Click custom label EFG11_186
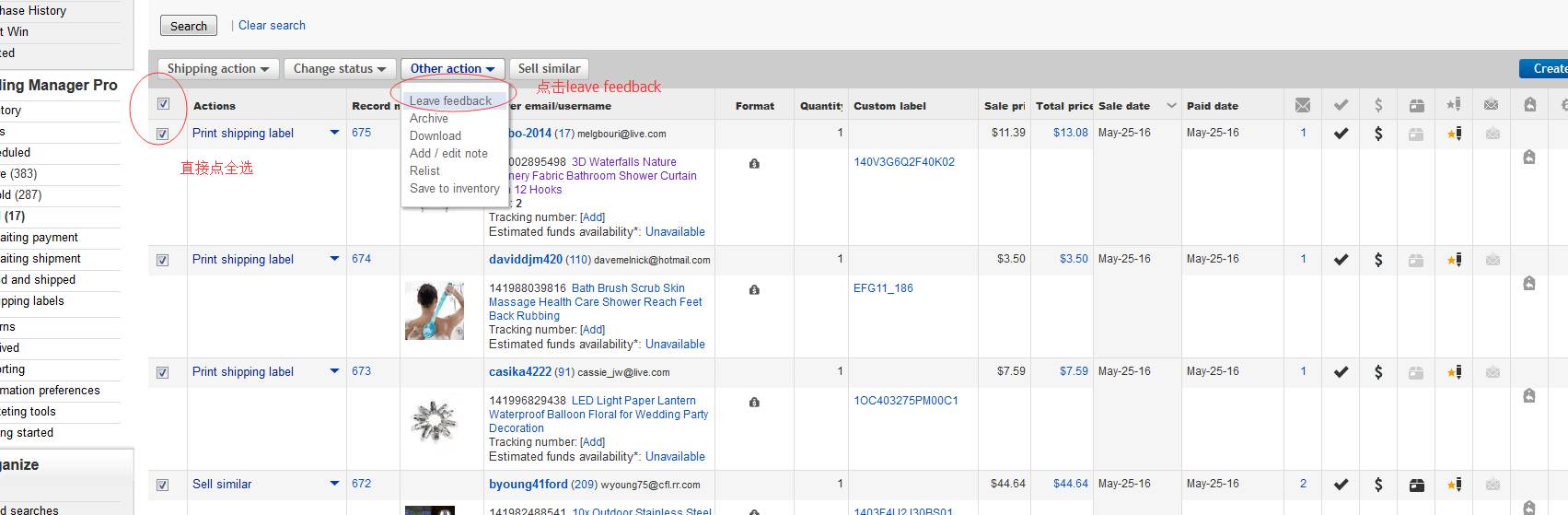 [883, 288]
